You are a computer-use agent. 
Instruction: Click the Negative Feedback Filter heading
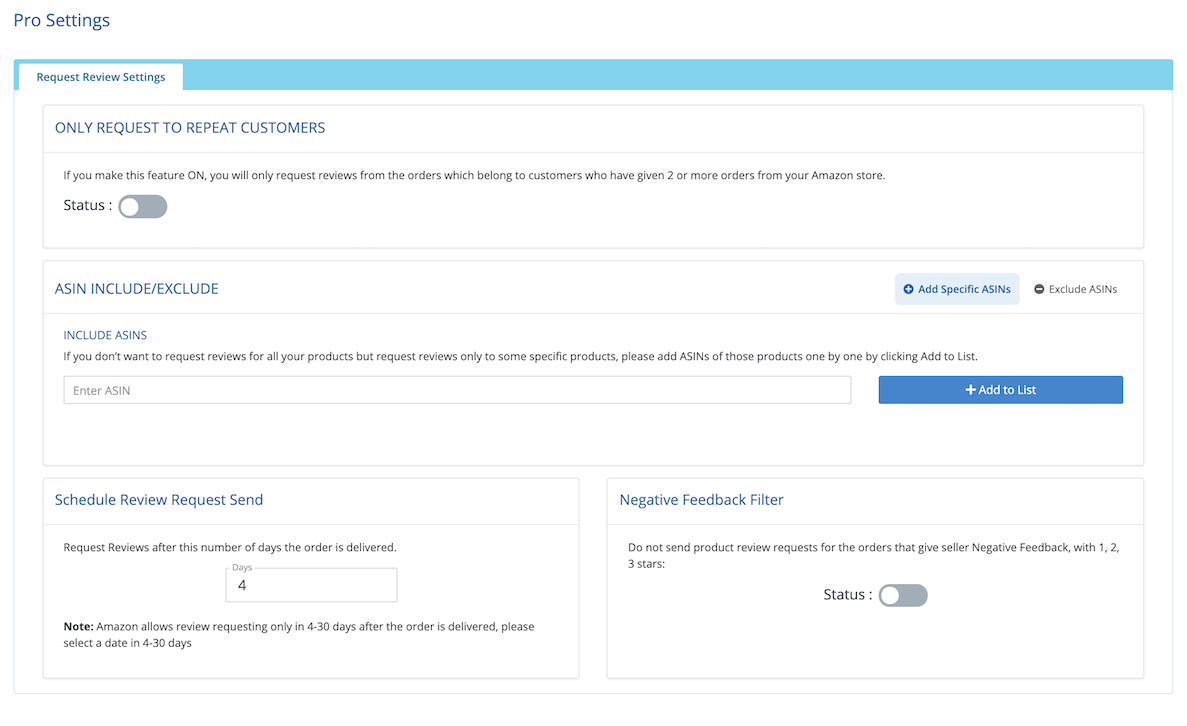click(701, 500)
